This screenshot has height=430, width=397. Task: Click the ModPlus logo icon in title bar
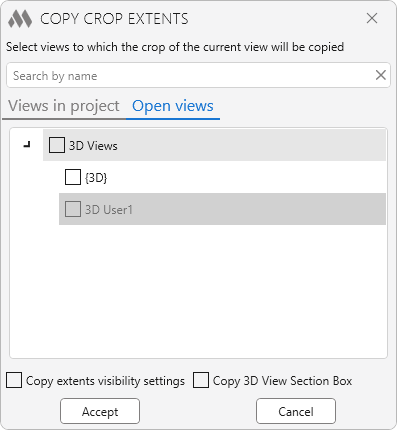[x=20, y=19]
